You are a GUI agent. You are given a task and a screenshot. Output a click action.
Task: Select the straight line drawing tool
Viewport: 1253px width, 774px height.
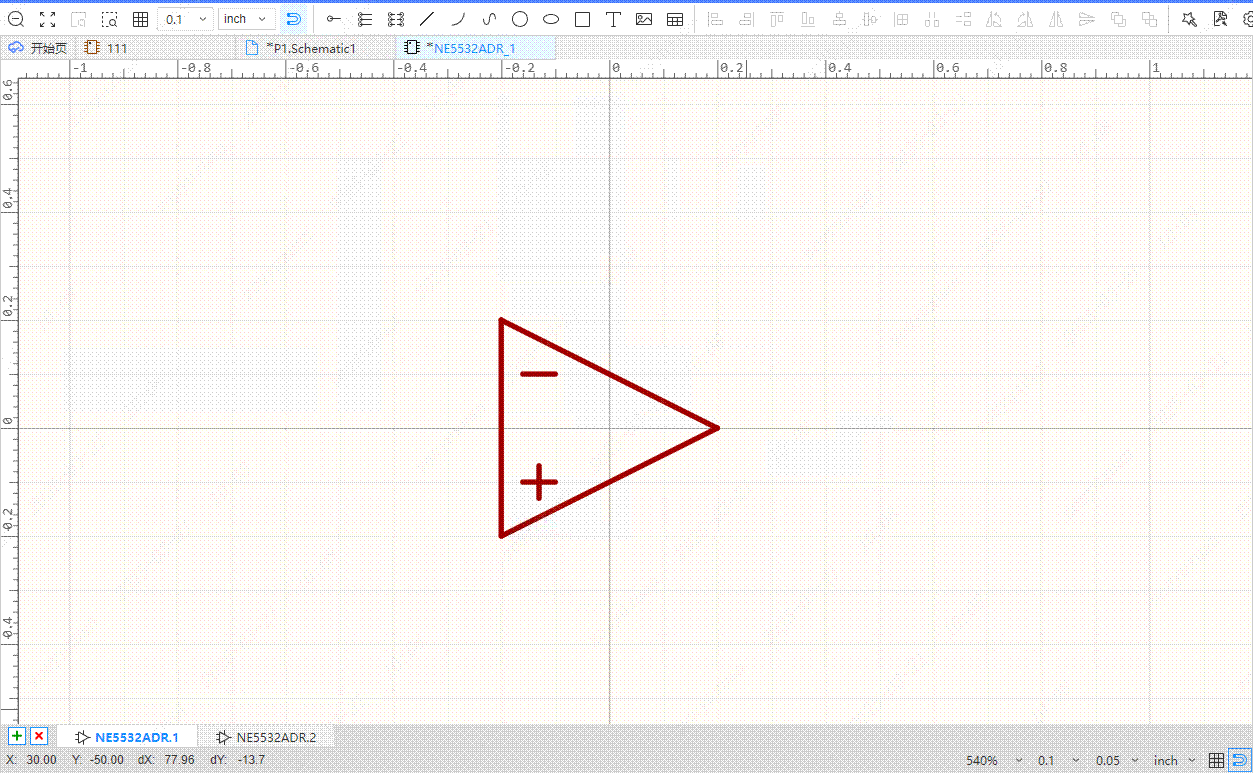pos(427,19)
